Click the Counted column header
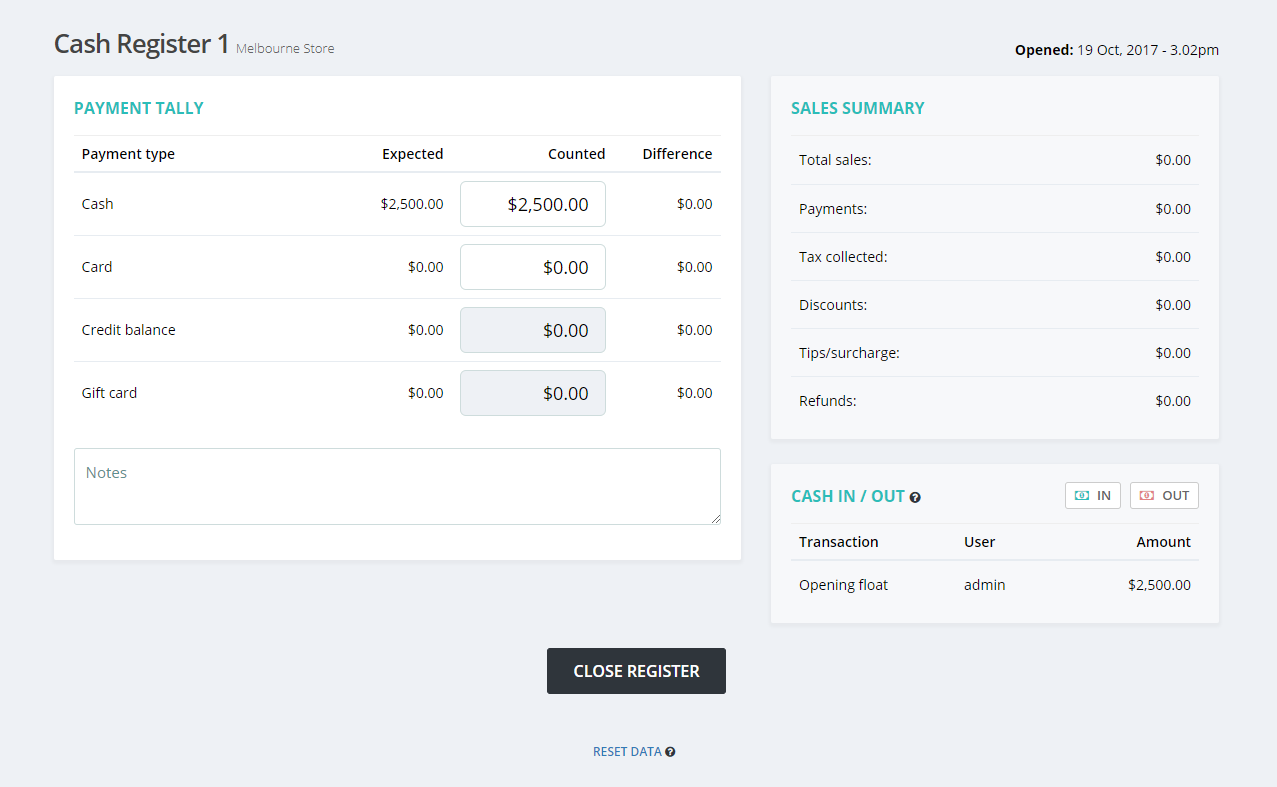Screen dimensions: 1277x787 [x=576, y=154]
